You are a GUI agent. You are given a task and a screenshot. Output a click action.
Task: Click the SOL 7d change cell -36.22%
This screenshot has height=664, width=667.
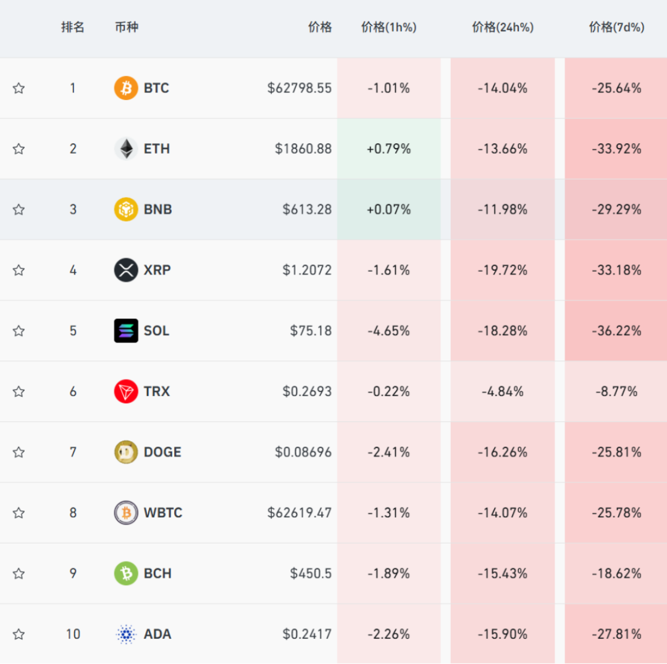pos(616,331)
